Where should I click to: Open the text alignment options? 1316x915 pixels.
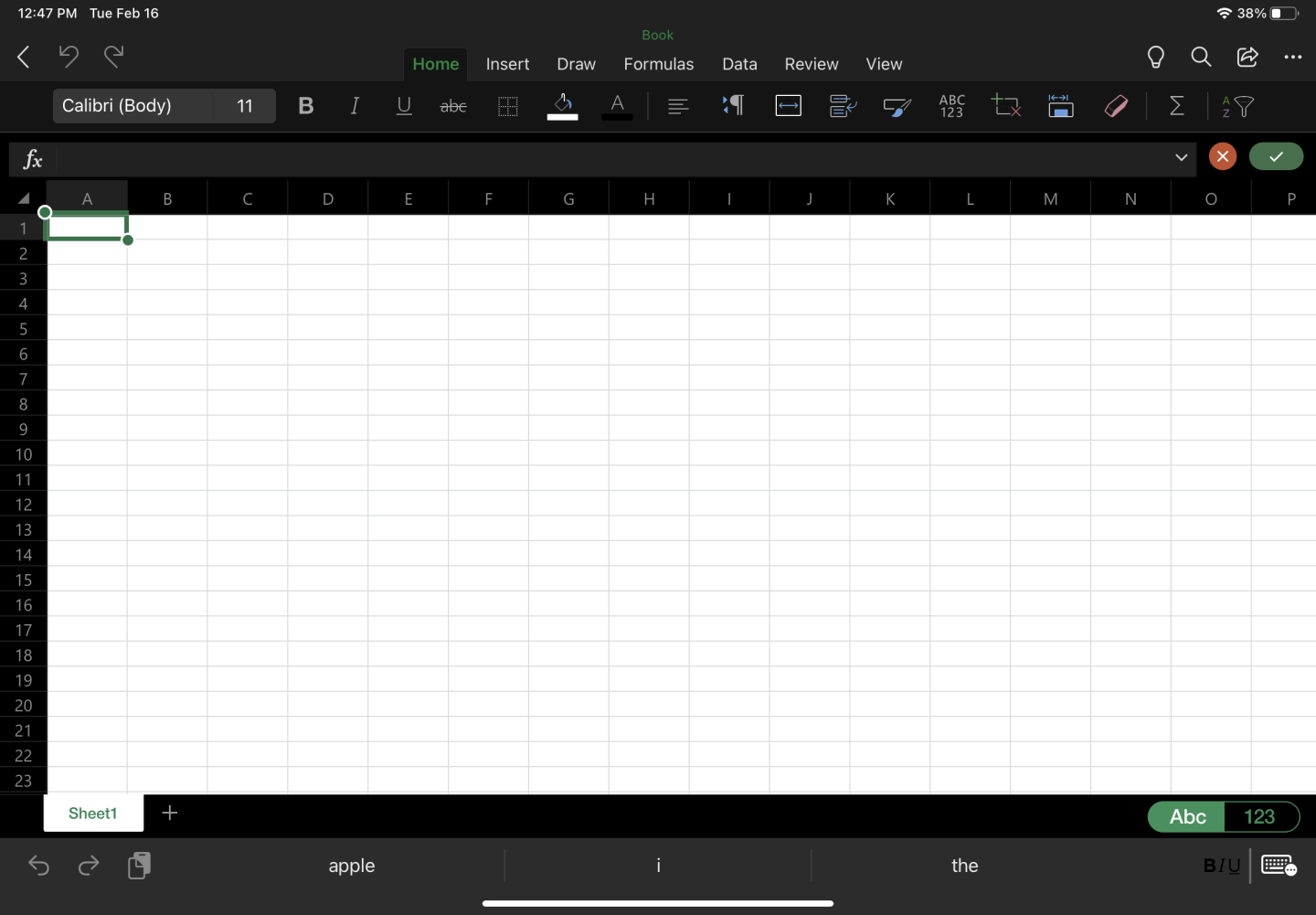tap(678, 106)
